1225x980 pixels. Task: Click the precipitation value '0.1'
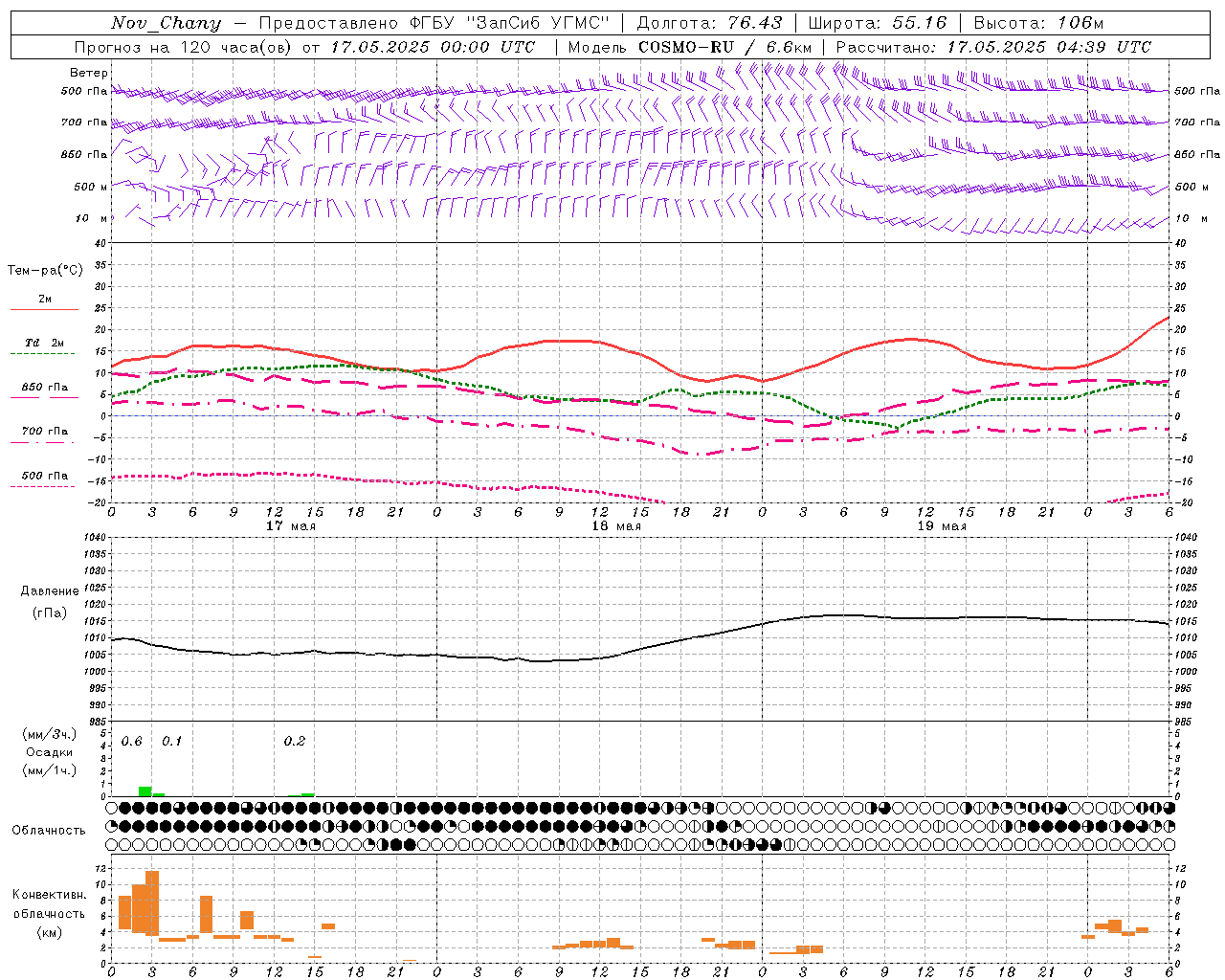[172, 741]
